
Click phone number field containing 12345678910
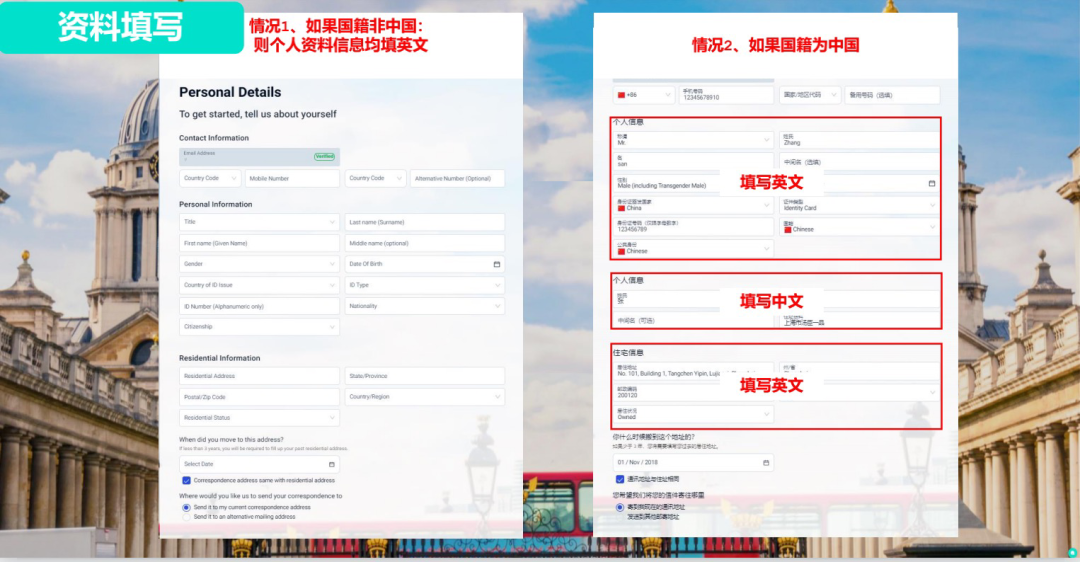click(x=726, y=95)
